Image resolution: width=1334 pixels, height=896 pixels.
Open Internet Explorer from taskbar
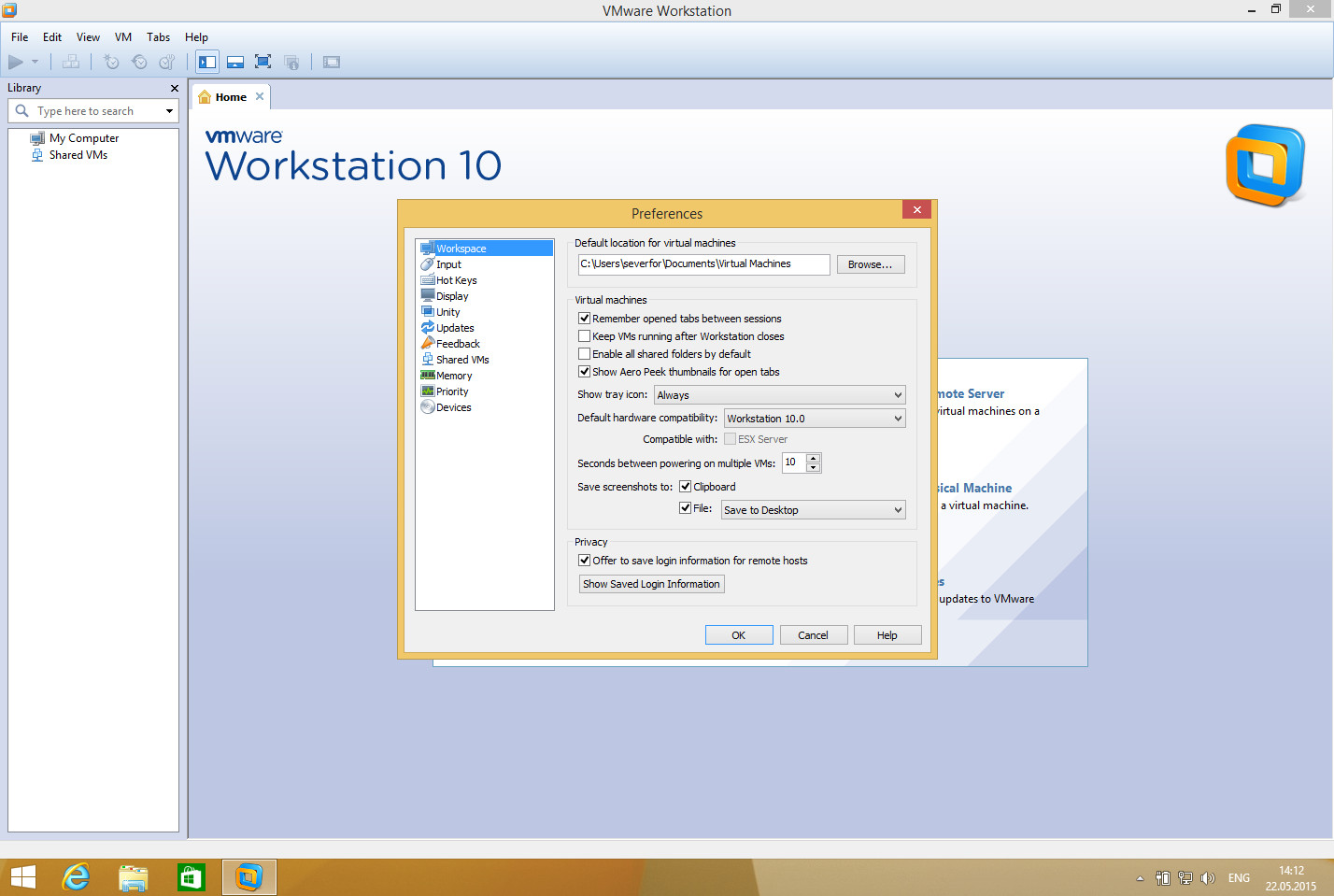click(76, 877)
